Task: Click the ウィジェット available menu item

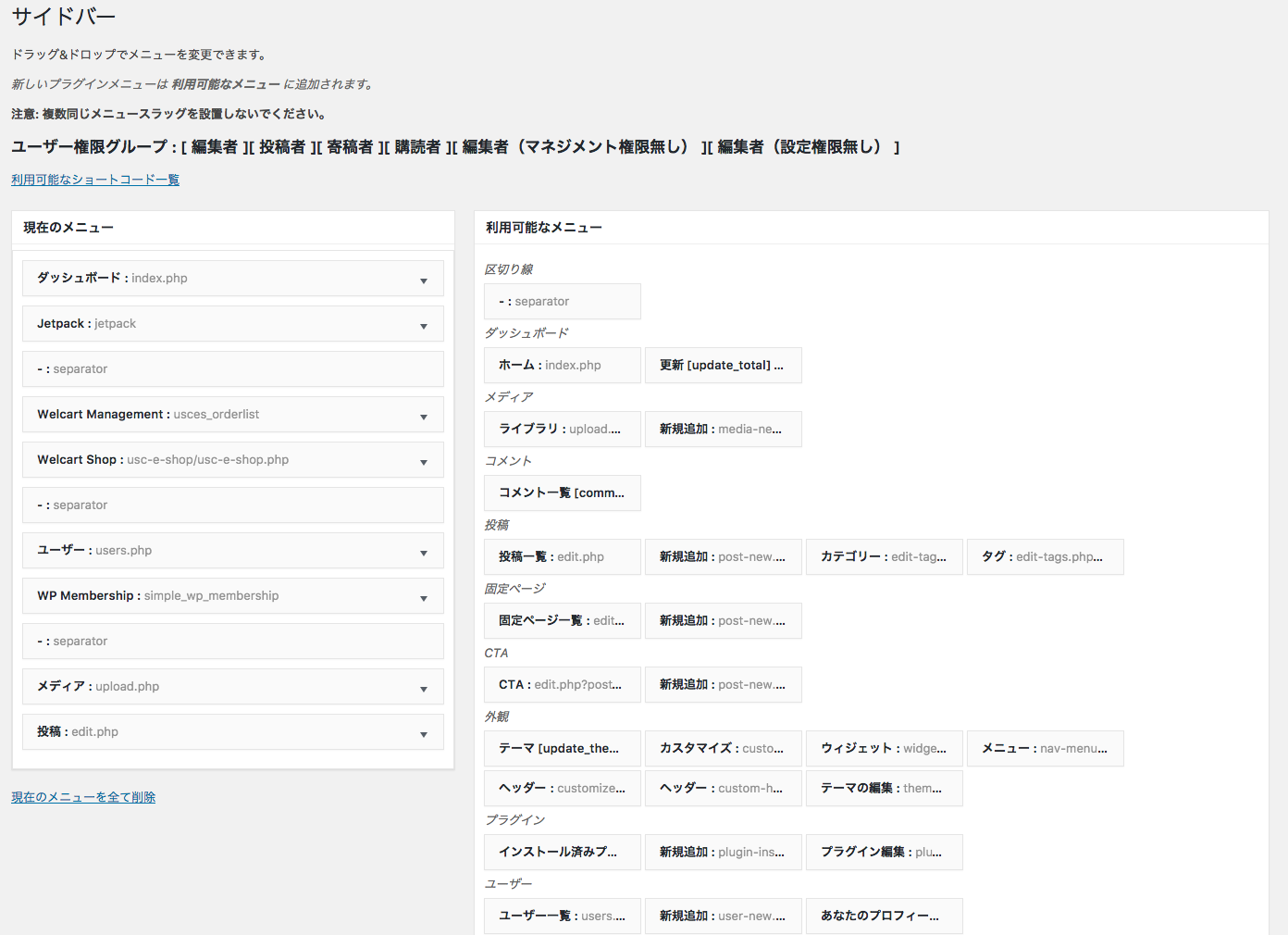Action: pos(884,749)
